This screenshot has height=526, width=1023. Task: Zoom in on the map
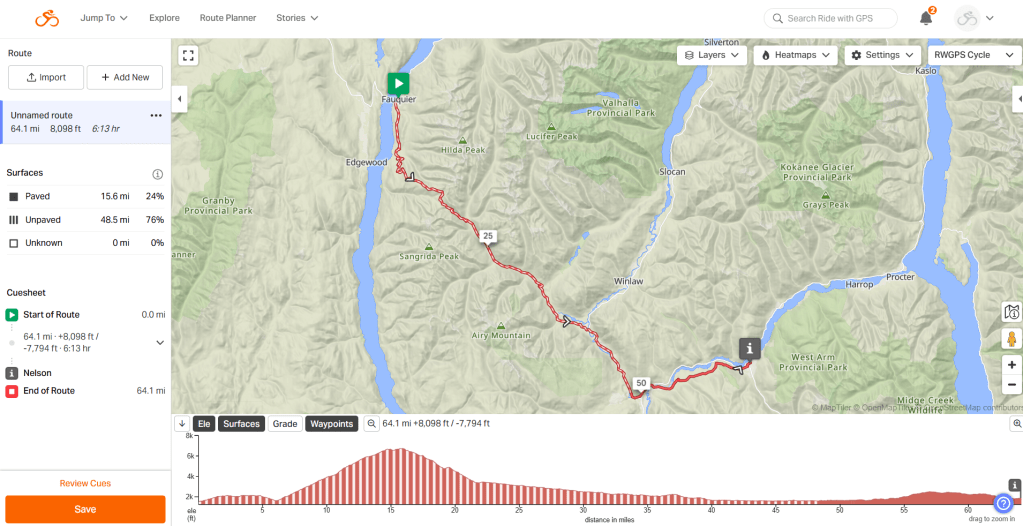pyautogui.click(x=1012, y=365)
